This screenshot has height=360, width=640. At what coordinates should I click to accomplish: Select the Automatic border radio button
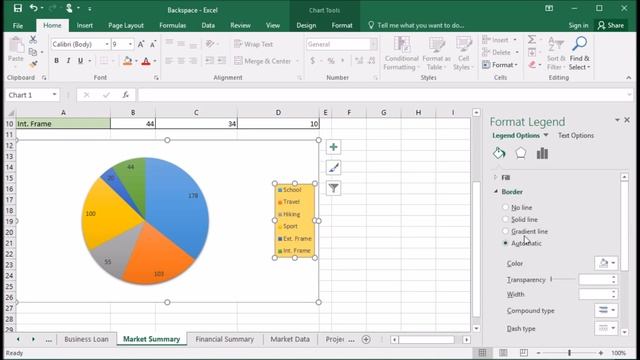pyautogui.click(x=505, y=243)
